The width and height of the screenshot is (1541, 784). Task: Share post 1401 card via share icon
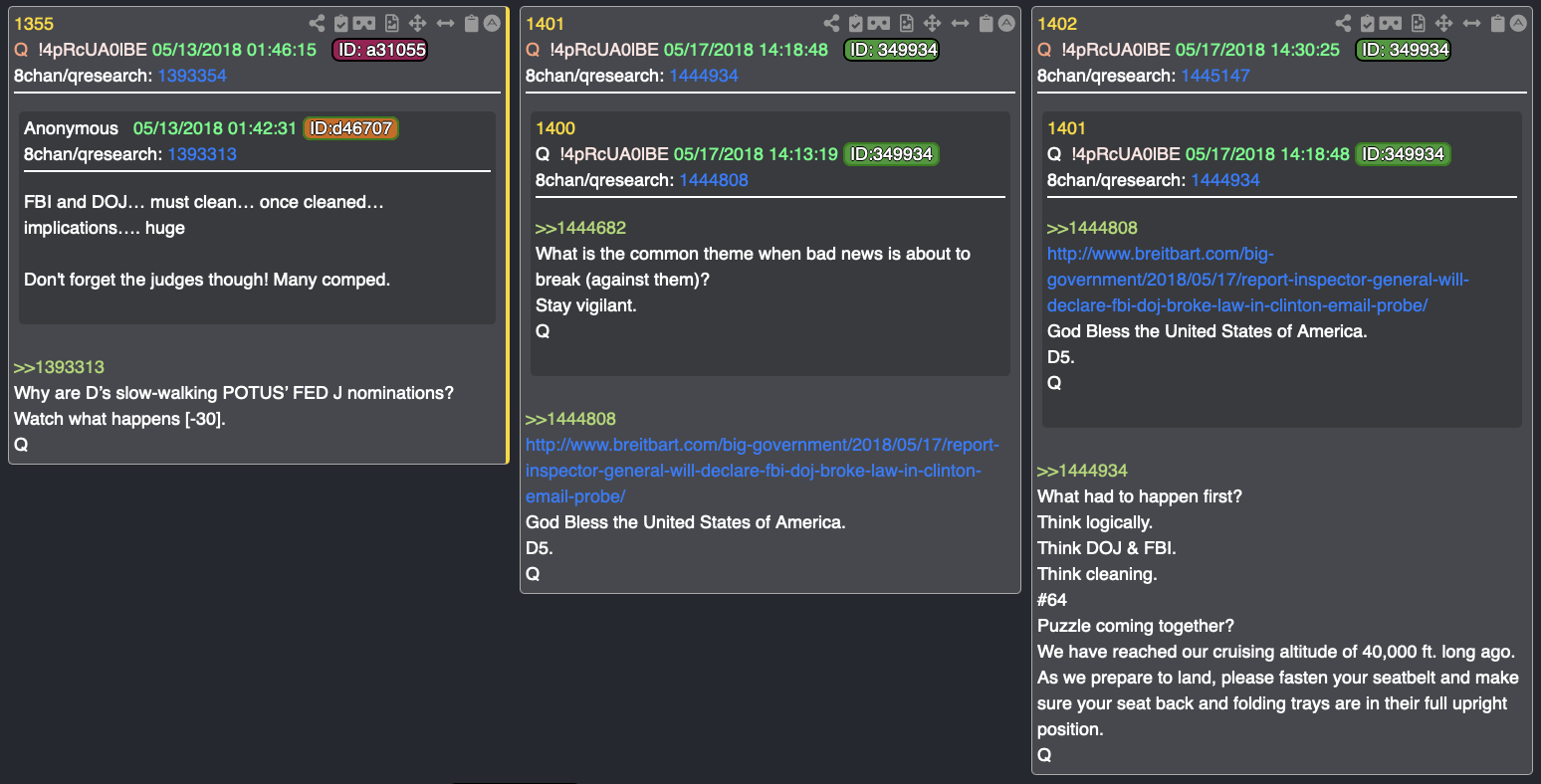(831, 23)
